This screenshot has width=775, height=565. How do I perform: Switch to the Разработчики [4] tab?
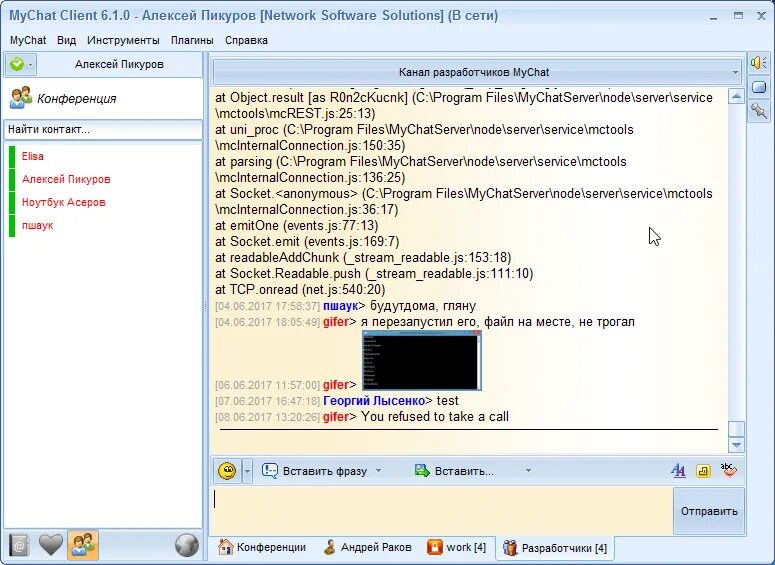tap(555, 548)
